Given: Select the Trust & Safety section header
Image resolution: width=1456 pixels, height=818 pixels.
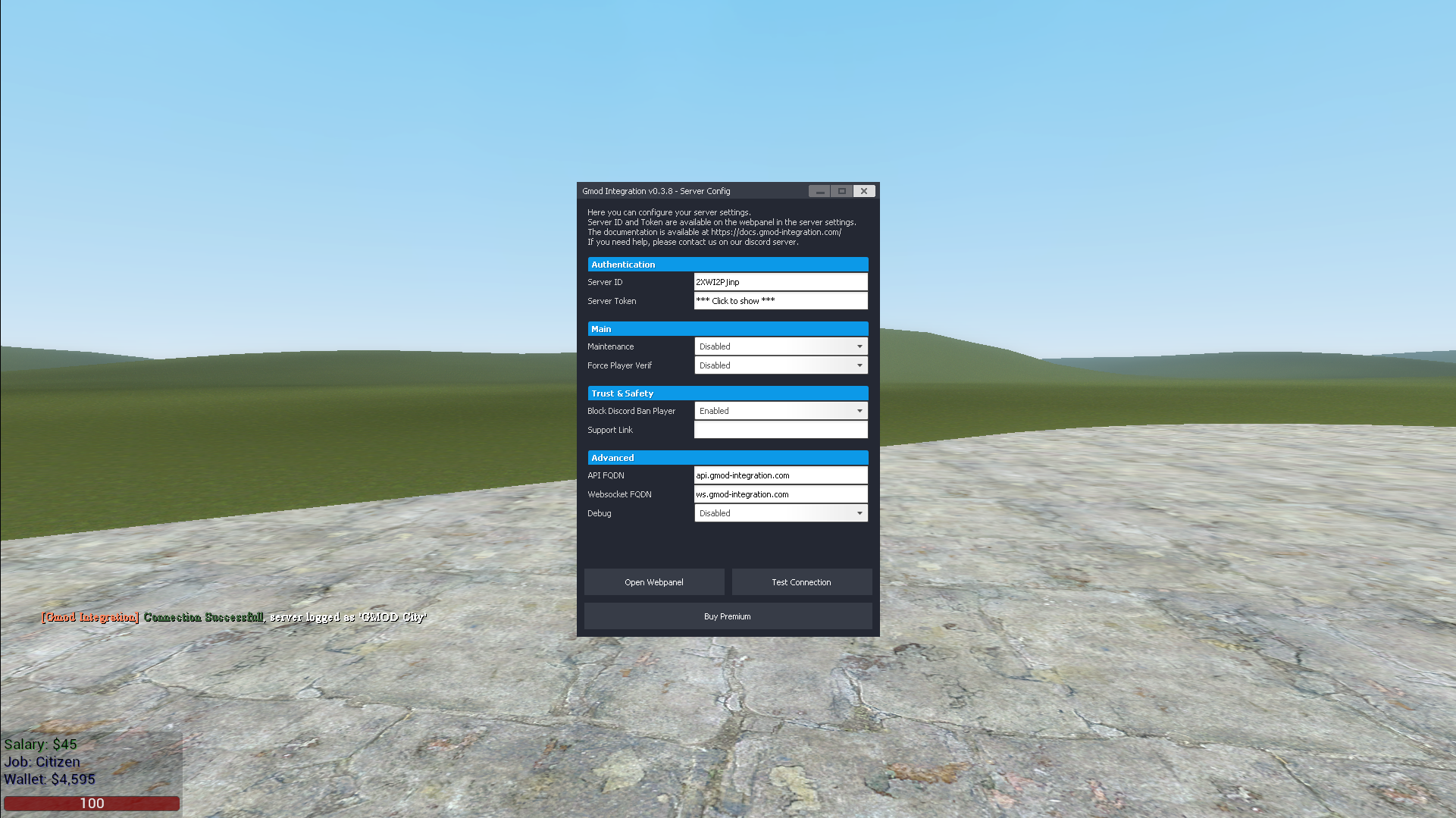Looking at the screenshot, I should click(727, 393).
